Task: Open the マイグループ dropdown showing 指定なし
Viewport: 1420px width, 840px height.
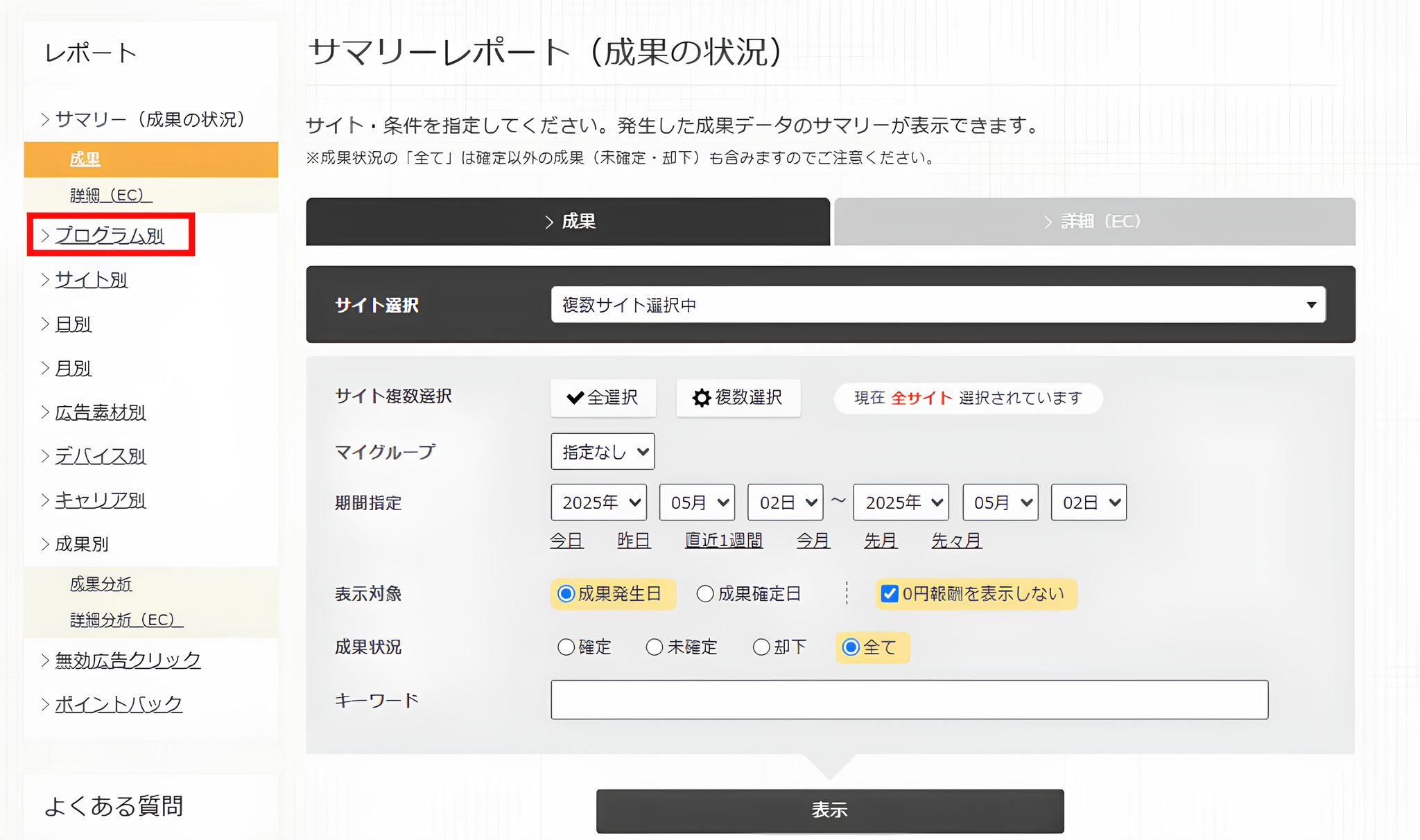Action: (x=601, y=451)
